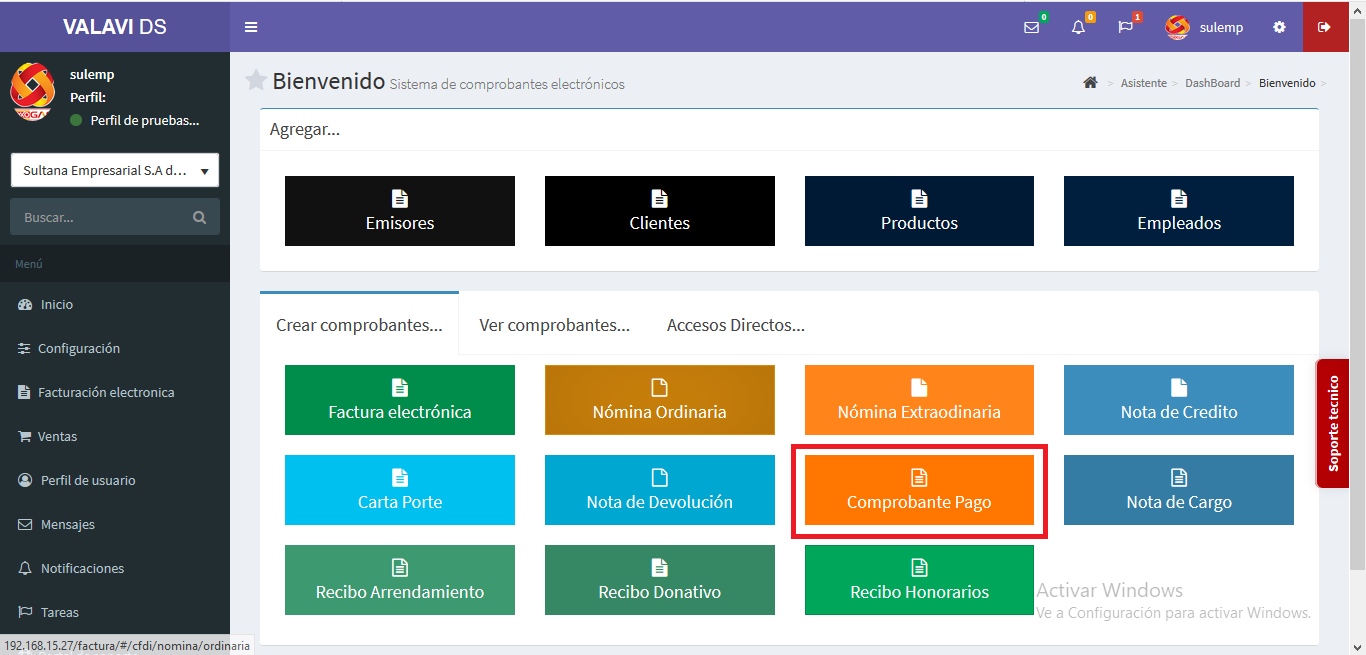Open the sulemp user menu in header
1366x655 pixels.
1205,27
